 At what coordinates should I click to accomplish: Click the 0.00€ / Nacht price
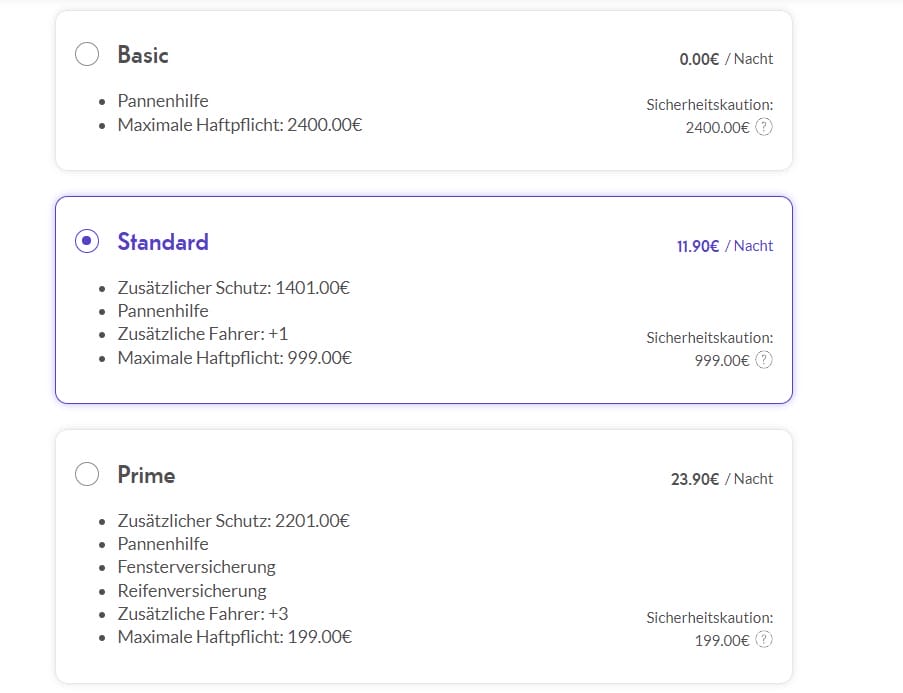[x=726, y=59]
